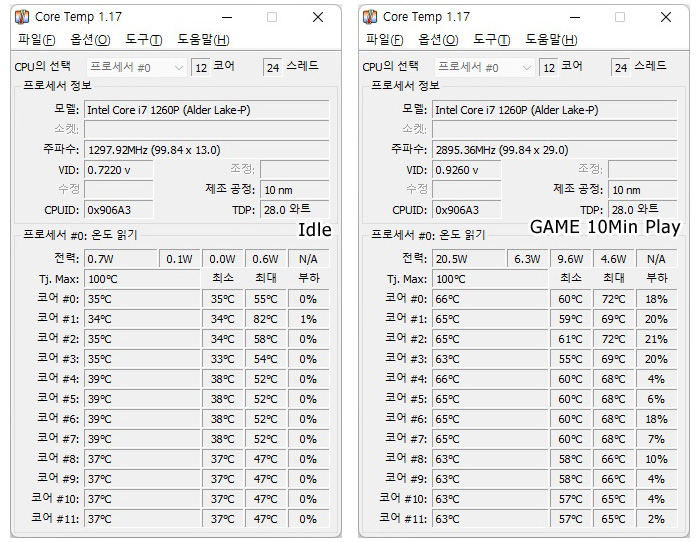This screenshot has width=700, height=542.
Task: Click core #2 load 21% cell
Action: click(x=656, y=339)
